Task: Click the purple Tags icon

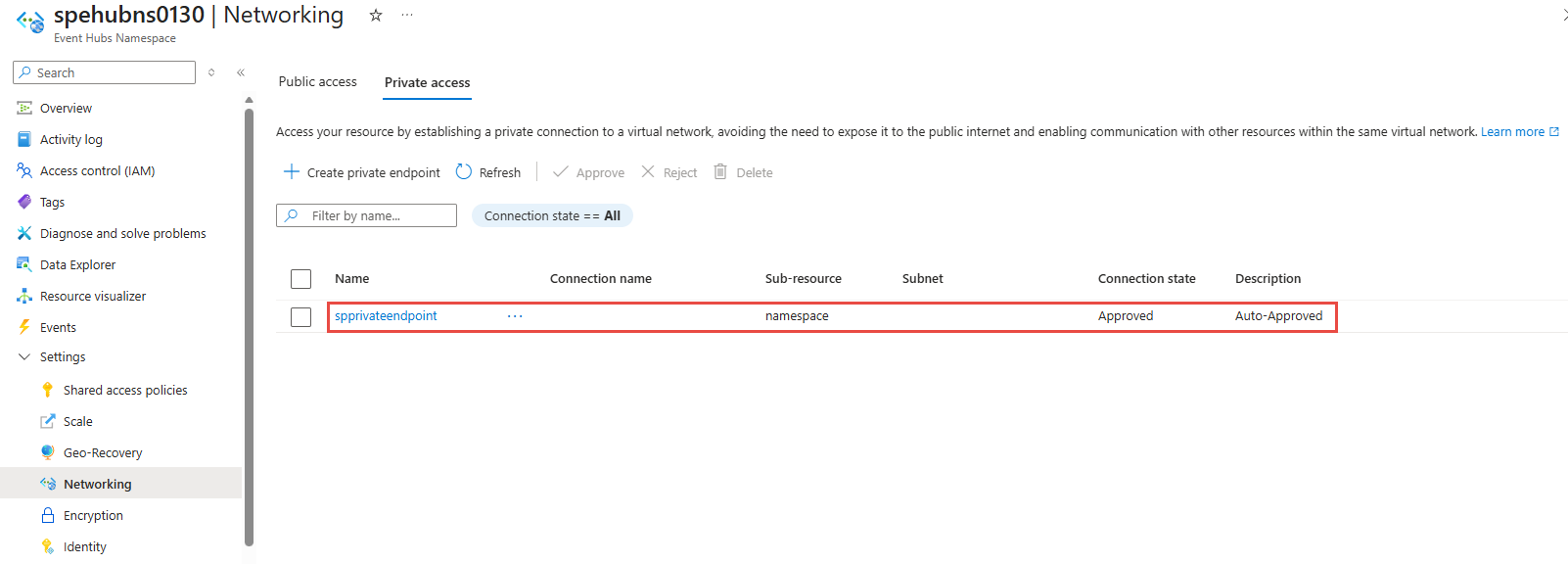Action: [24, 202]
